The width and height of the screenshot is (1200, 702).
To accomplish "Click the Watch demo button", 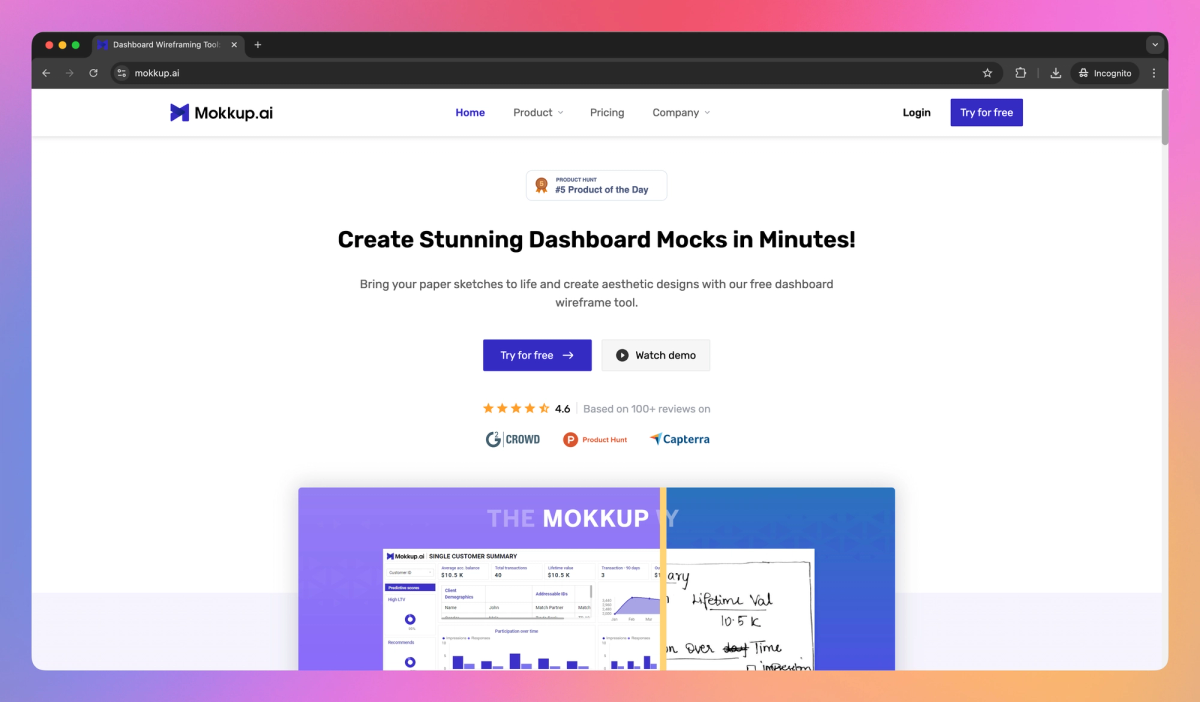I will point(656,355).
